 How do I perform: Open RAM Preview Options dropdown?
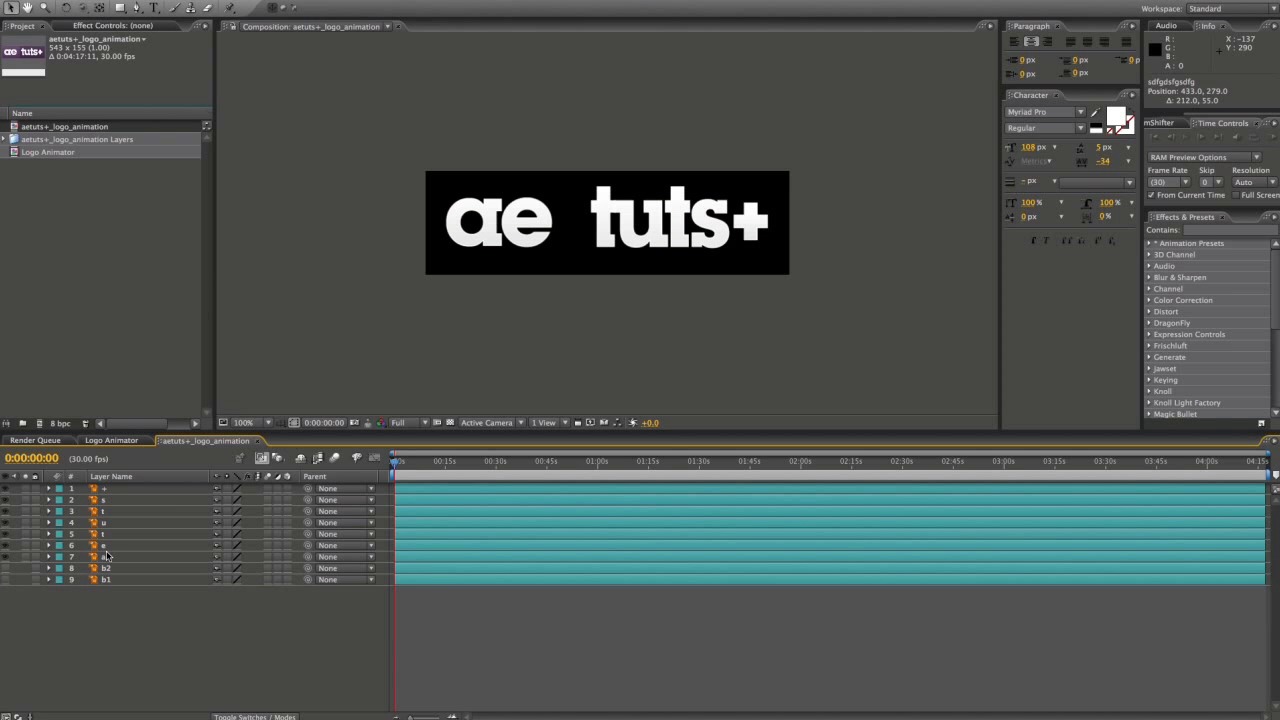coord(1205,157)
